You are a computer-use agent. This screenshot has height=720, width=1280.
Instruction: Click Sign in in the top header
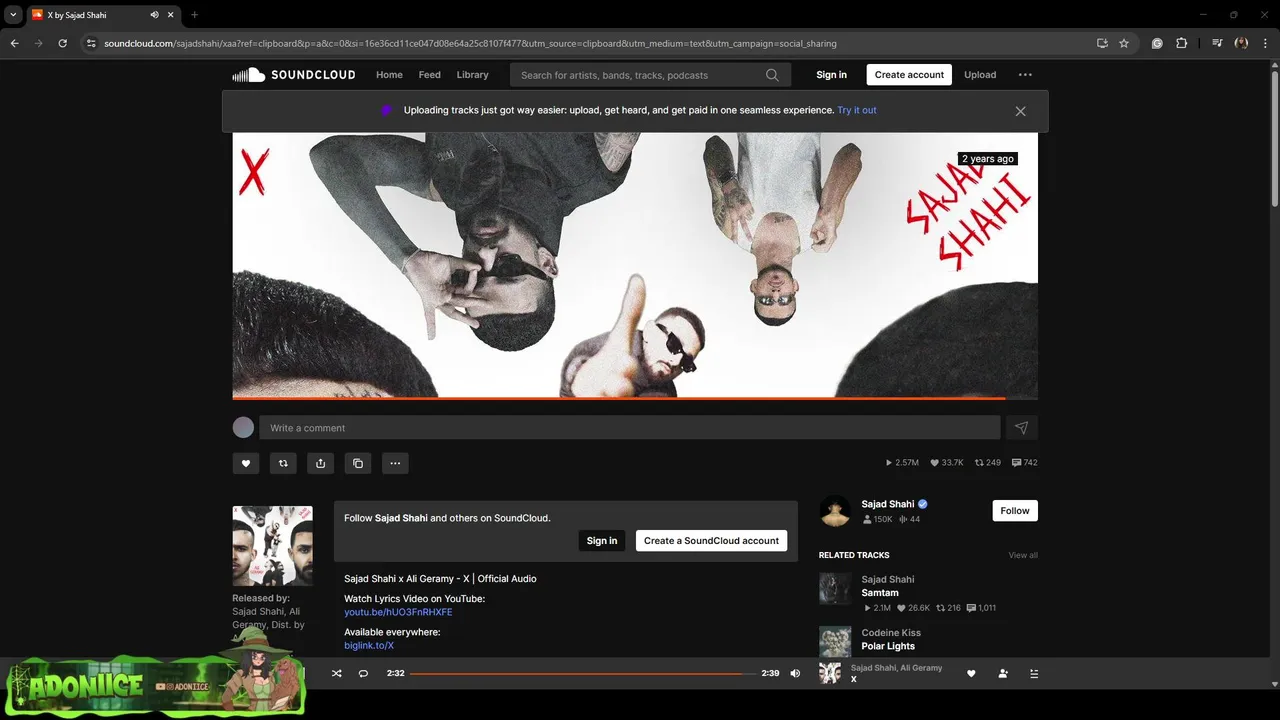coord(831,75)
